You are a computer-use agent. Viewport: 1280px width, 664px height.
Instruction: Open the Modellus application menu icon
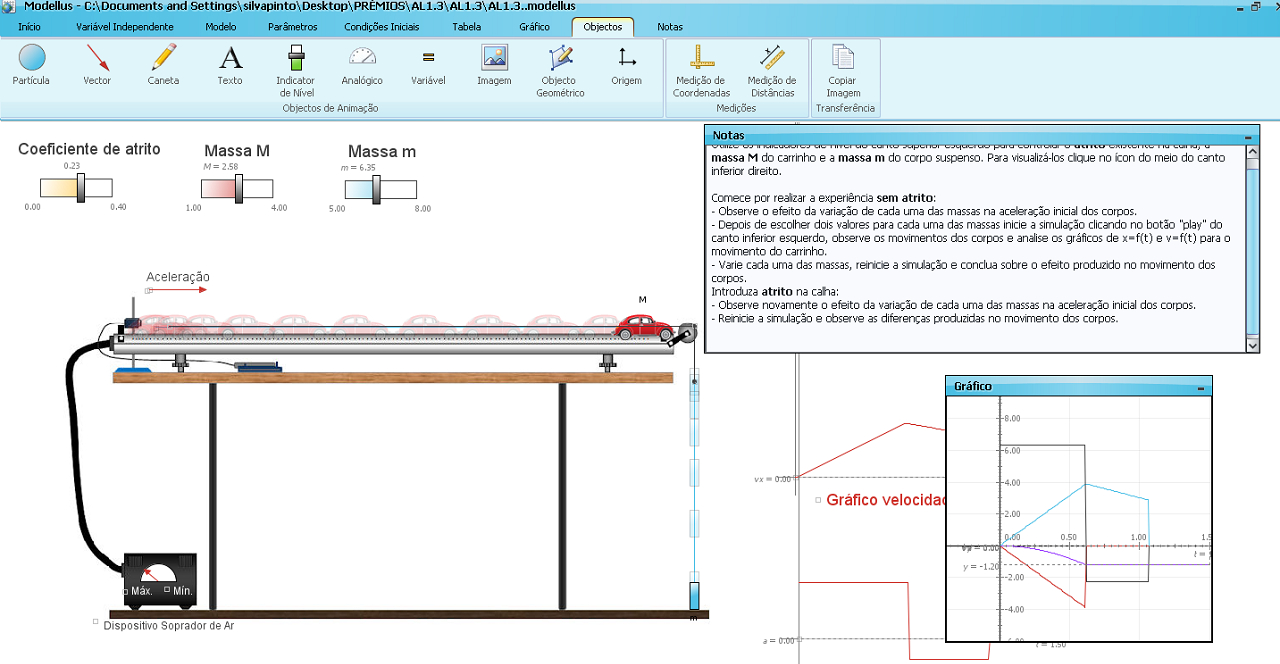[9, 7]
